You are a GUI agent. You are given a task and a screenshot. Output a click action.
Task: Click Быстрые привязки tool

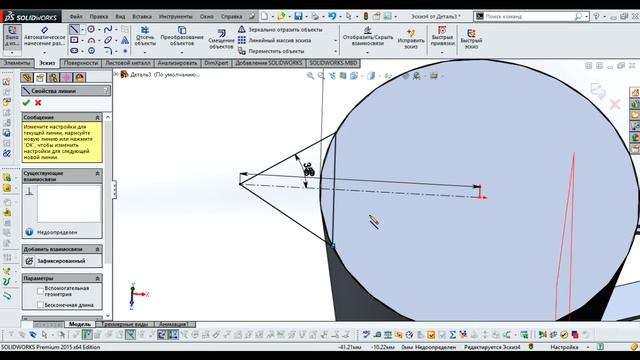pyautogui.click(x=442, y=36)
